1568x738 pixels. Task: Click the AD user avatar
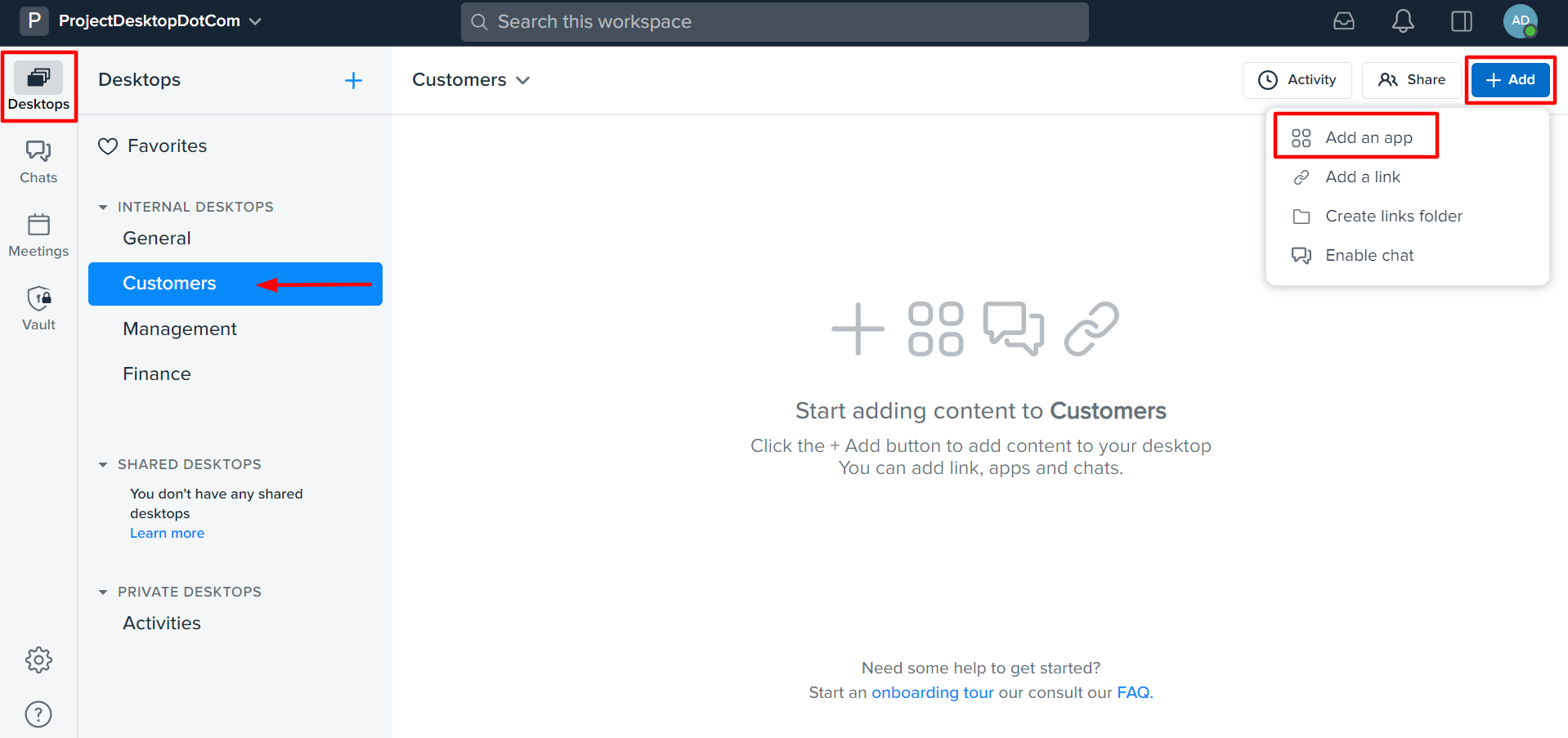click(x=1519, y=21)
